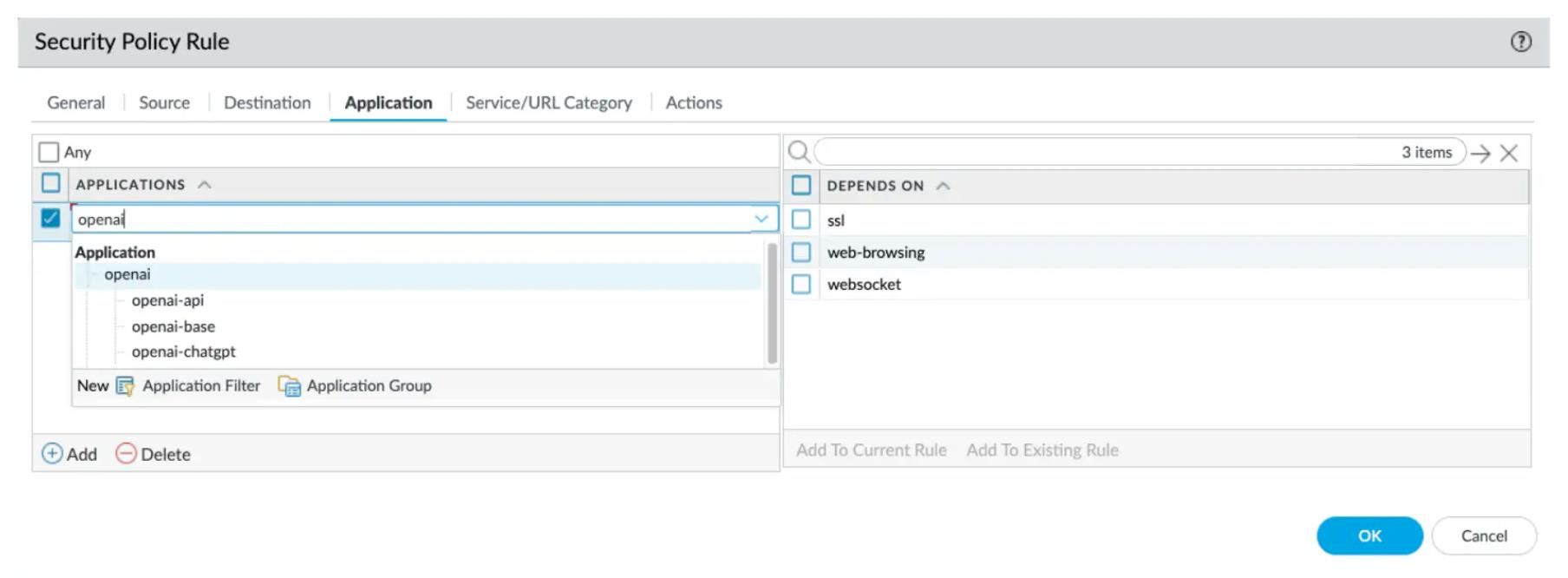Select openai-chatgpt from the application list
1568x578 pixels.
[x=183, y=351]
